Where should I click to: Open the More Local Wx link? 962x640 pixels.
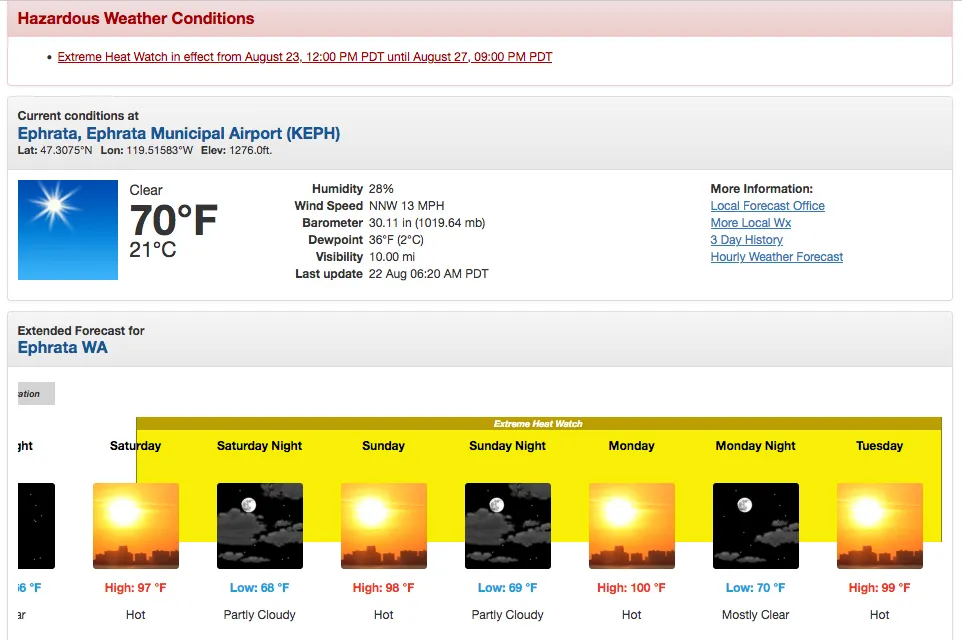tap(750, 223)
